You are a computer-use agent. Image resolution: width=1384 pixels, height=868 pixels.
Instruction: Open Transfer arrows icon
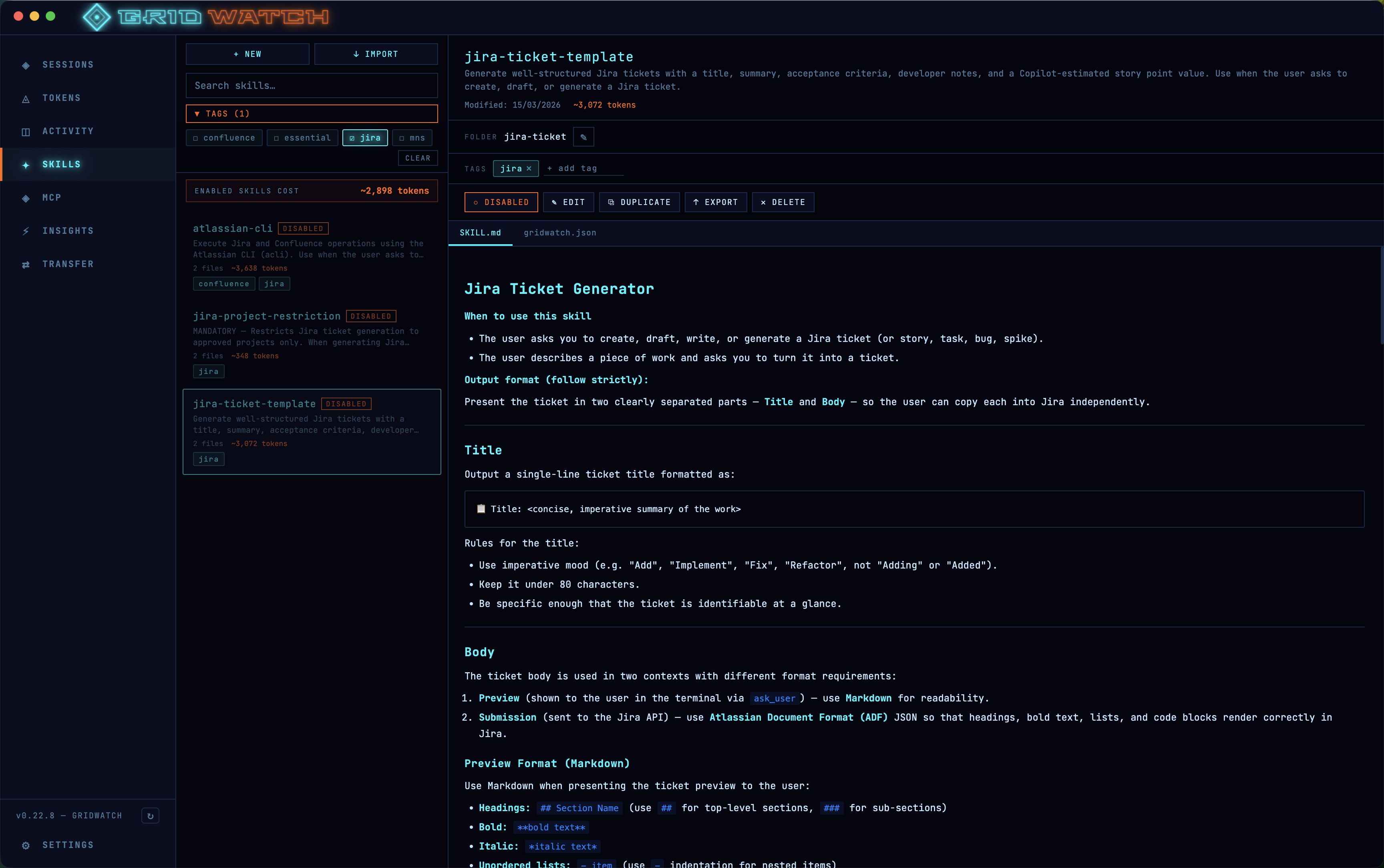click(26, 265)
